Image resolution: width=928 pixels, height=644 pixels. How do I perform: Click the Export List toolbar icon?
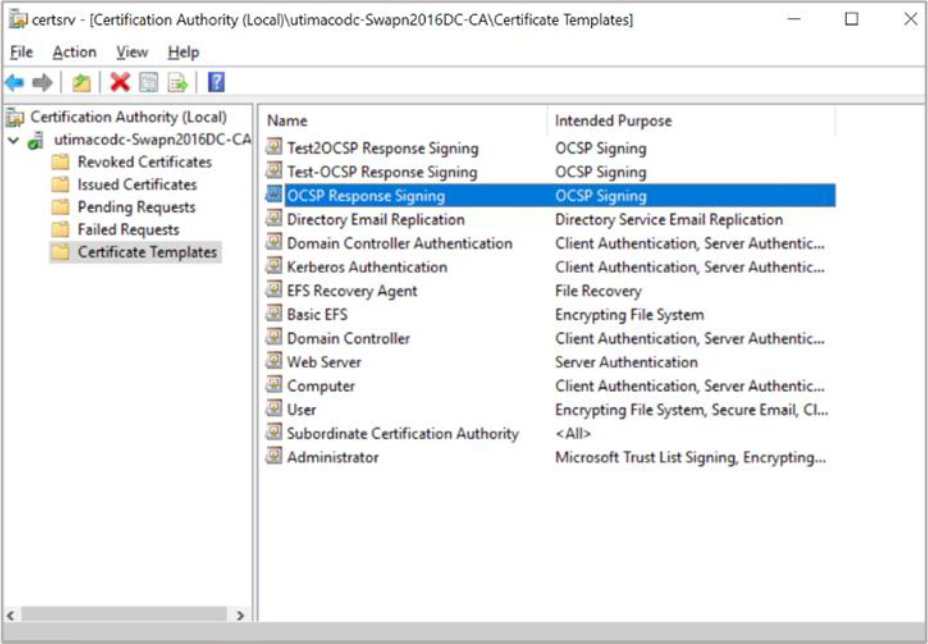[178, 83]
